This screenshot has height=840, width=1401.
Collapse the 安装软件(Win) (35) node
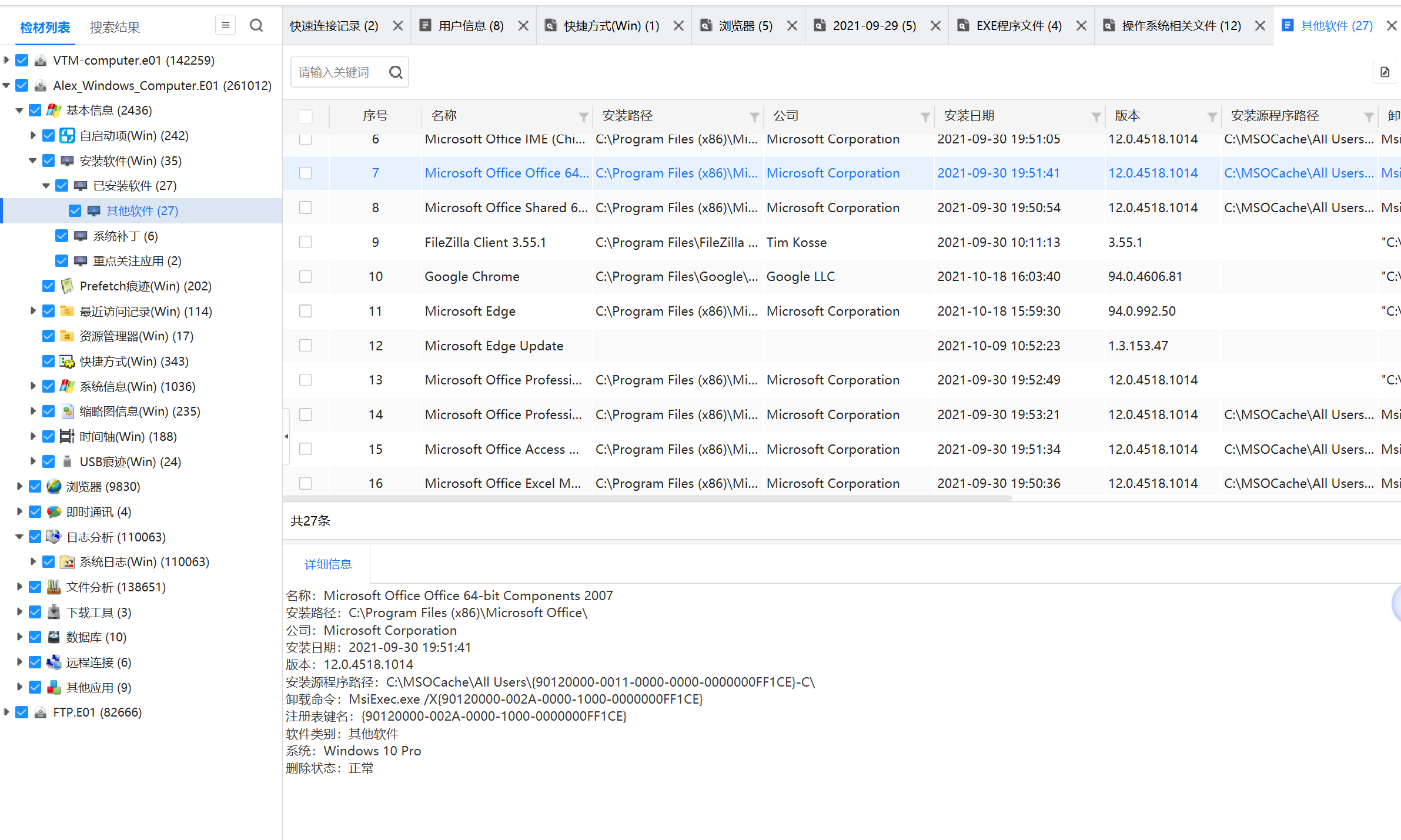(33, 160)
